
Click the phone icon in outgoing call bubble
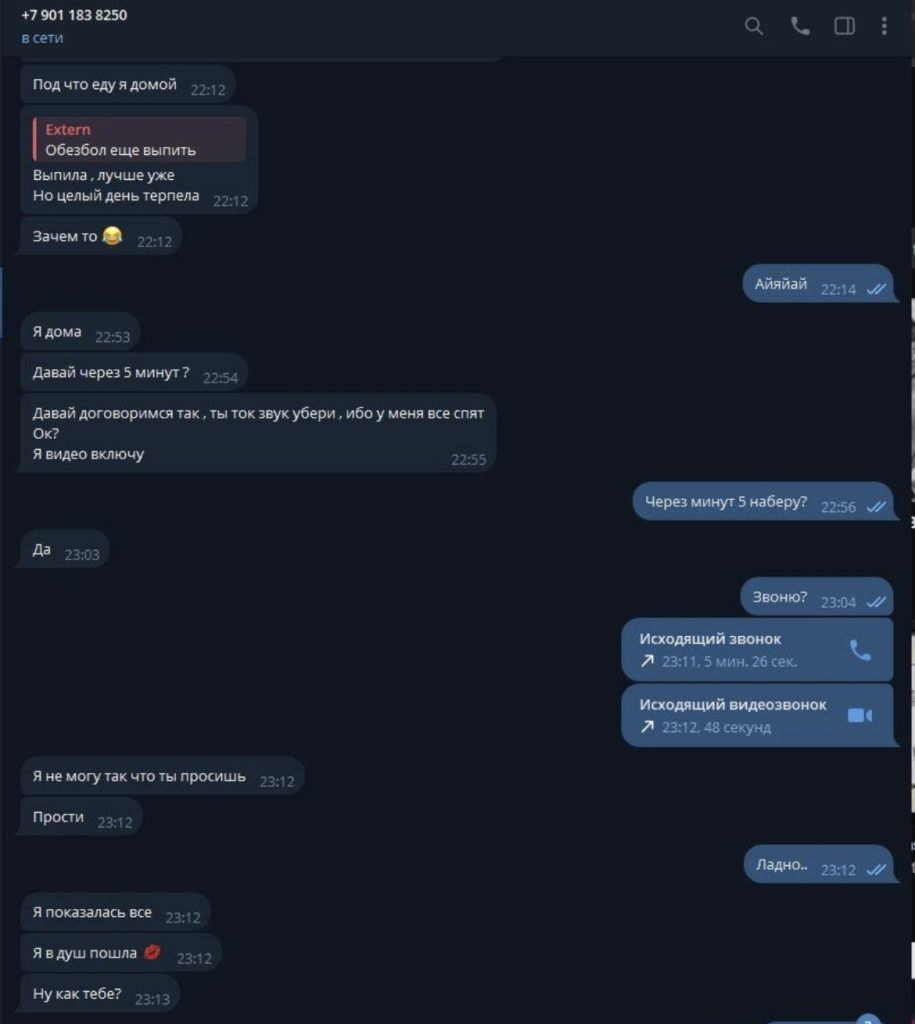pyautogui.click(x=860, y=650)
